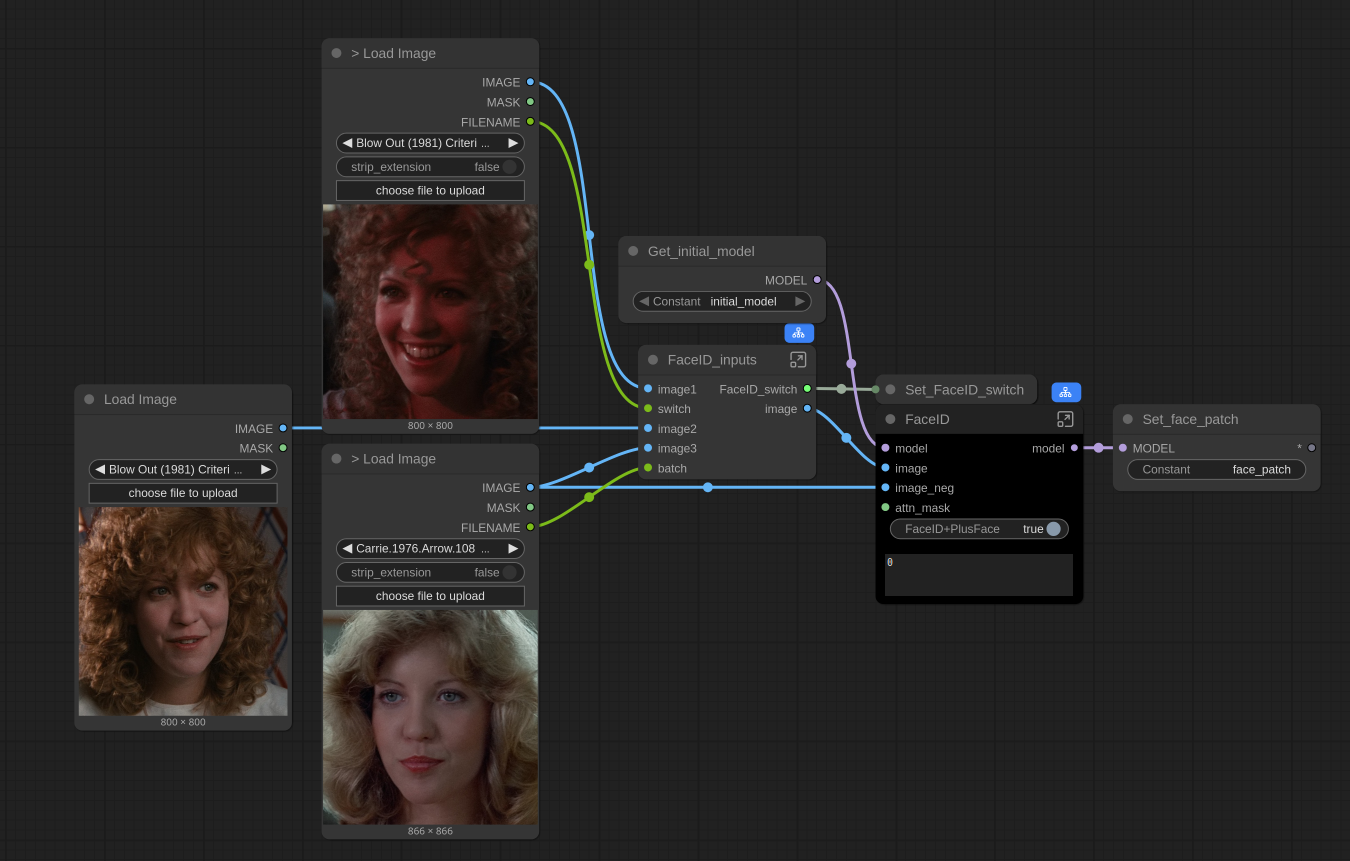
Task: Open the Carrie.1976.Arrow file combo list
Action: 430,548
